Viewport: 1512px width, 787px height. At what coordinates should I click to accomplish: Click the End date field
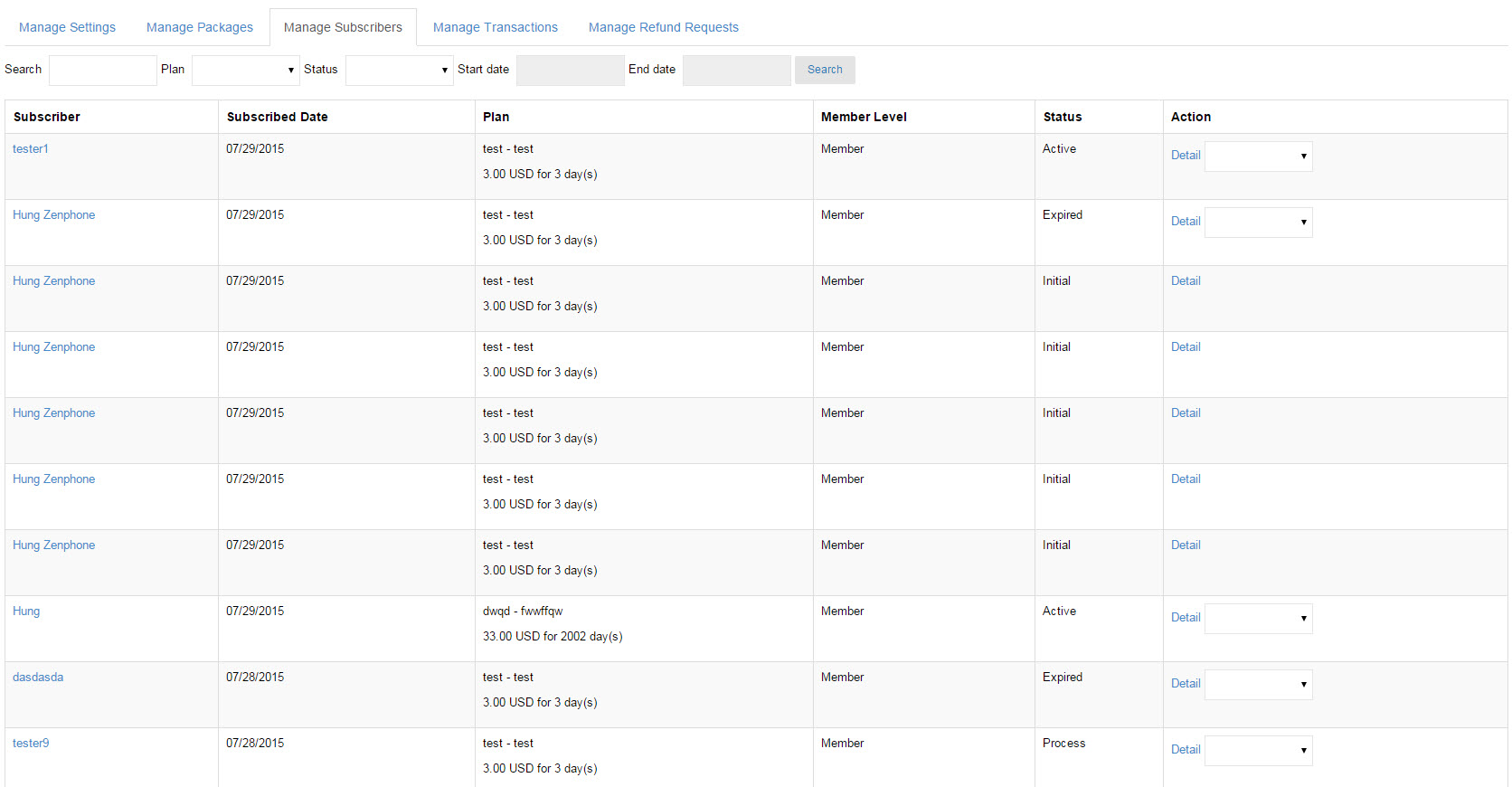pos(736,70)
